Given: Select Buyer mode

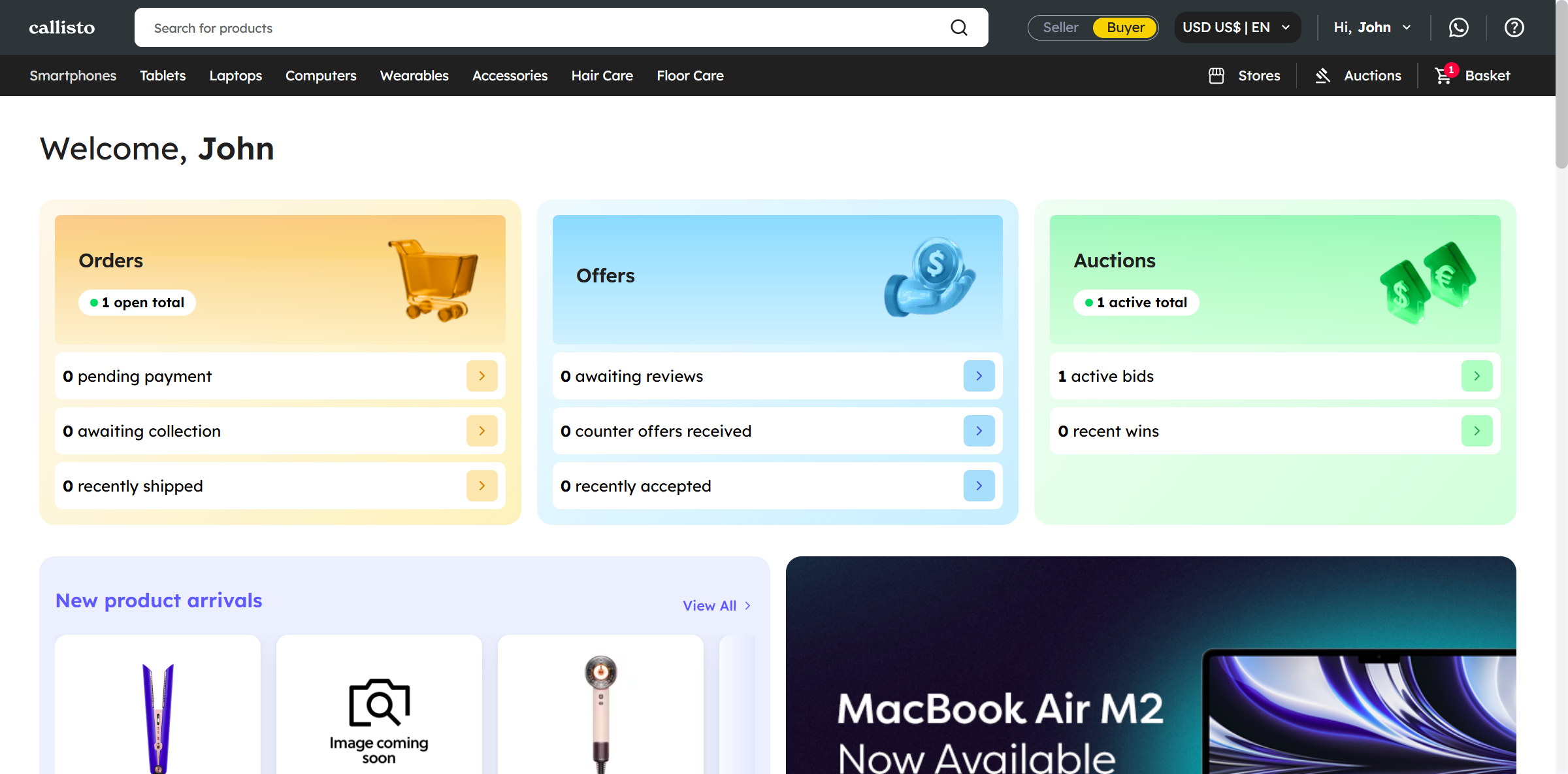Looking at the screenshot, I should [x=1126, y=27].
